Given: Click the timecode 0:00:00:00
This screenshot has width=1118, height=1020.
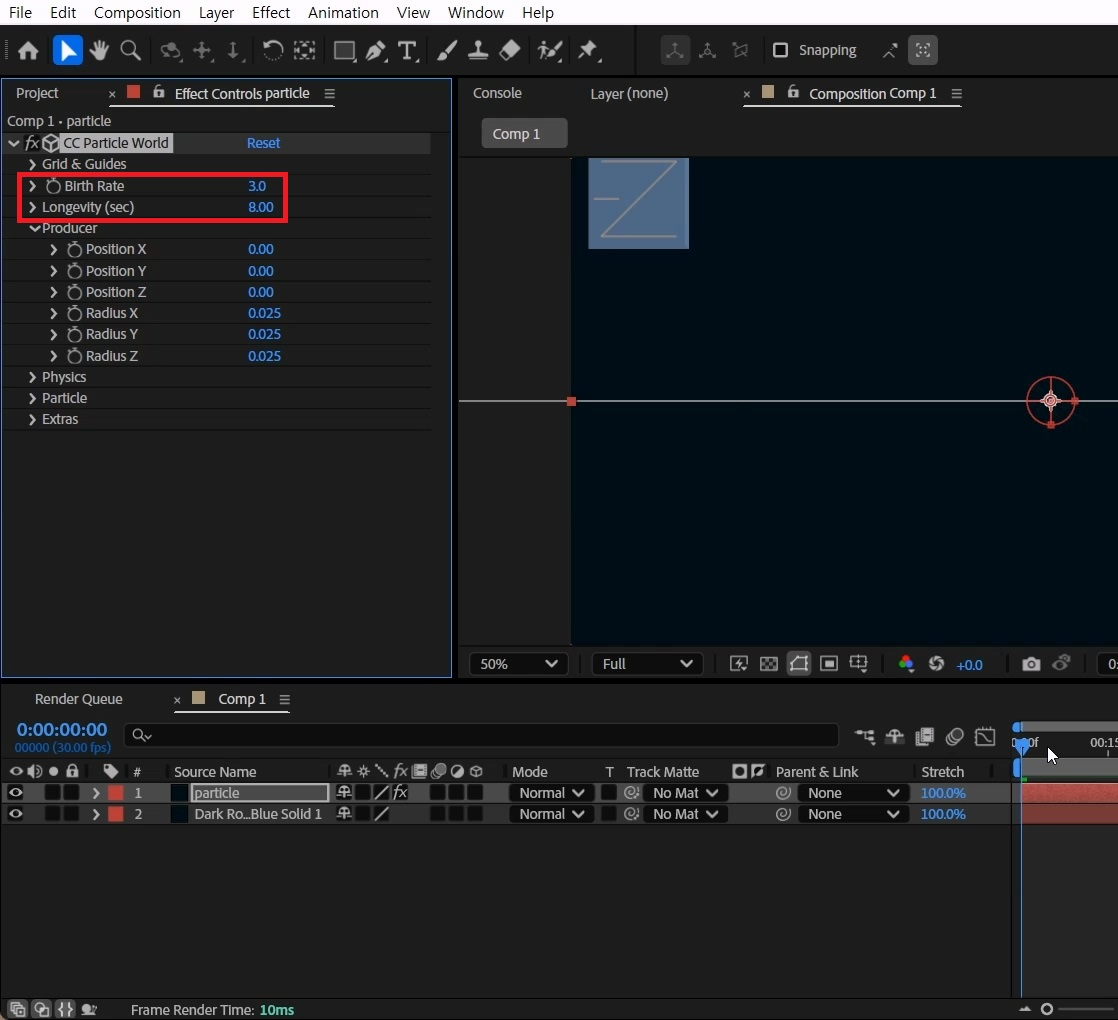Looking at the screenshot, I should (62, 730).
